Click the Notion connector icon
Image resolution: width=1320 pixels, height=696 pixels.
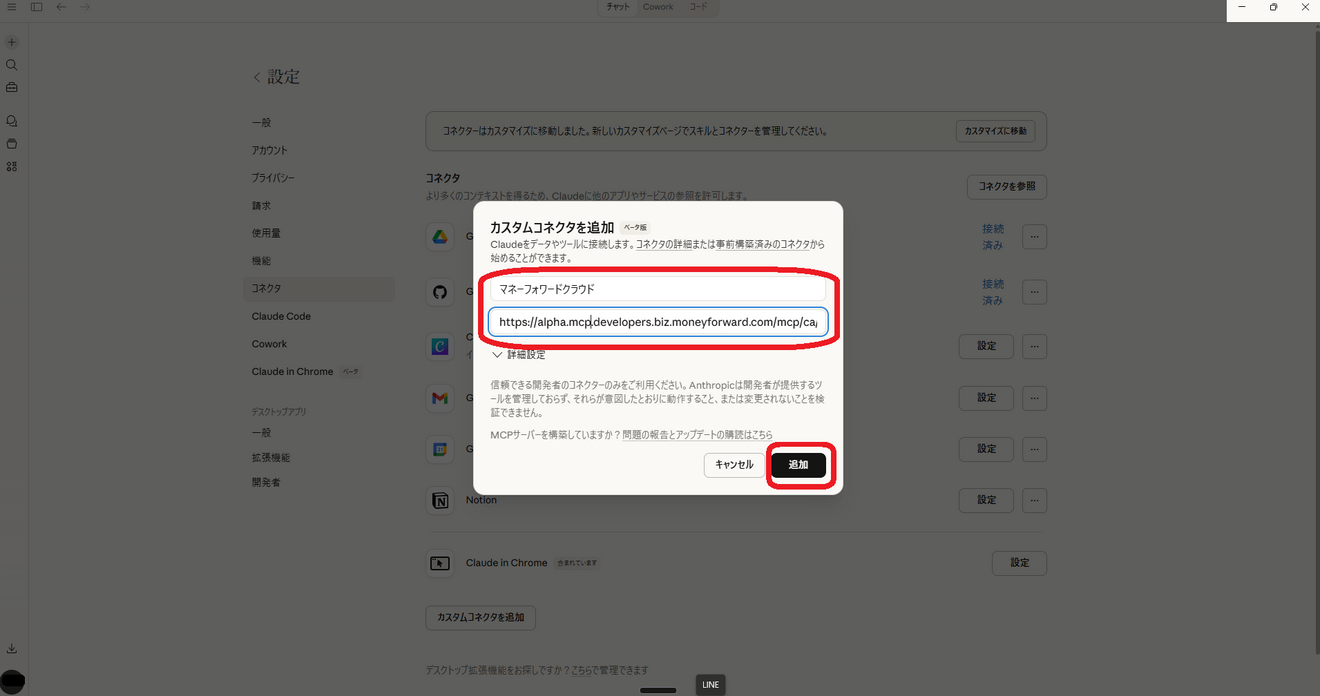coord(439,501)
